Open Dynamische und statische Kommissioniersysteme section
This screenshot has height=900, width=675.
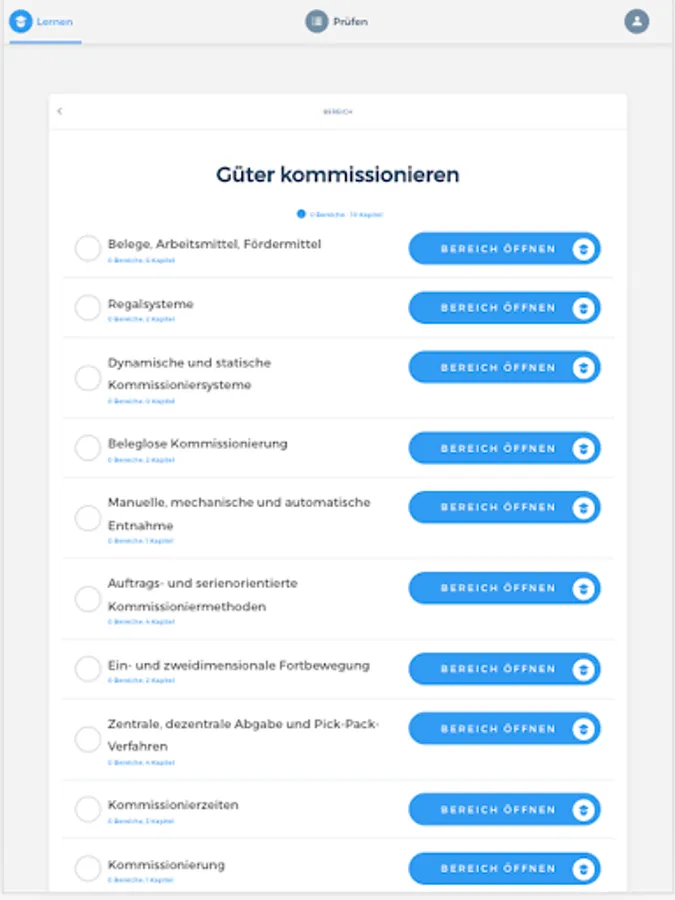tap(503, 368)
